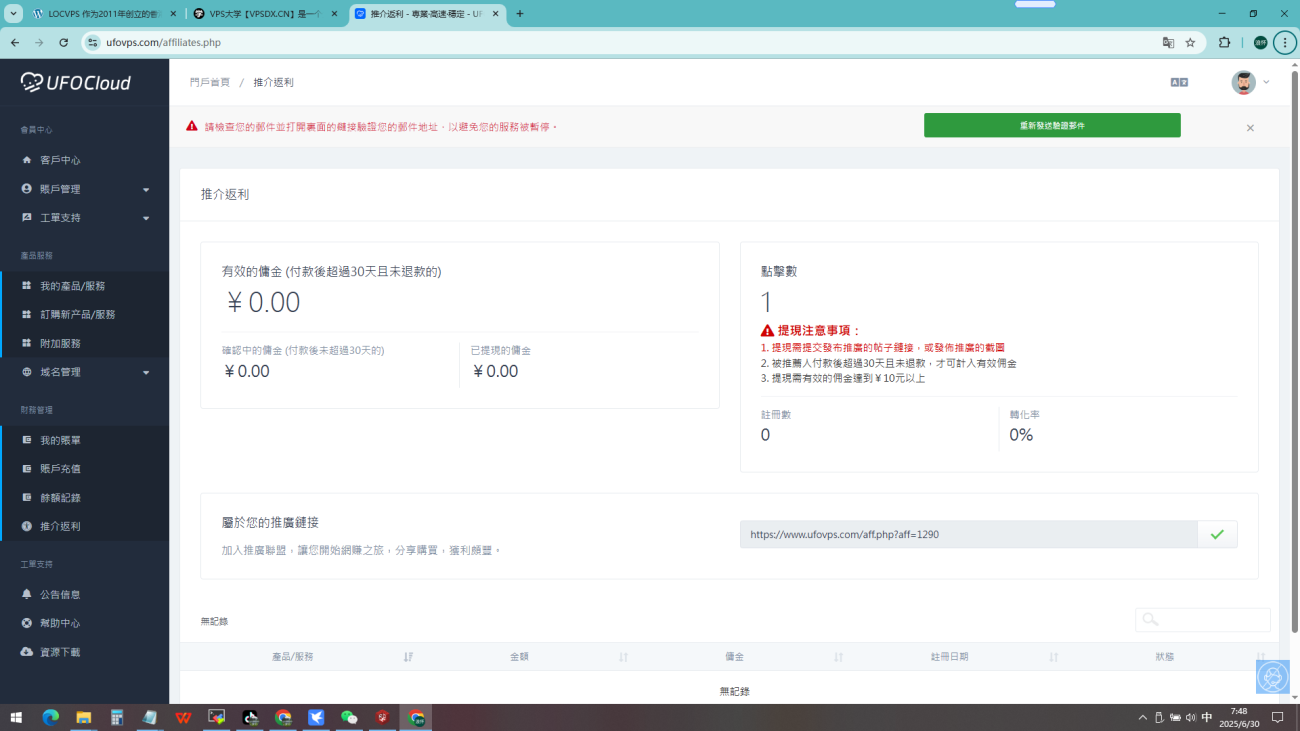The height and width of the screenshot is (731, 1300).
Task: Click the blue support chat floating icon
Action: coord(1273,677)
